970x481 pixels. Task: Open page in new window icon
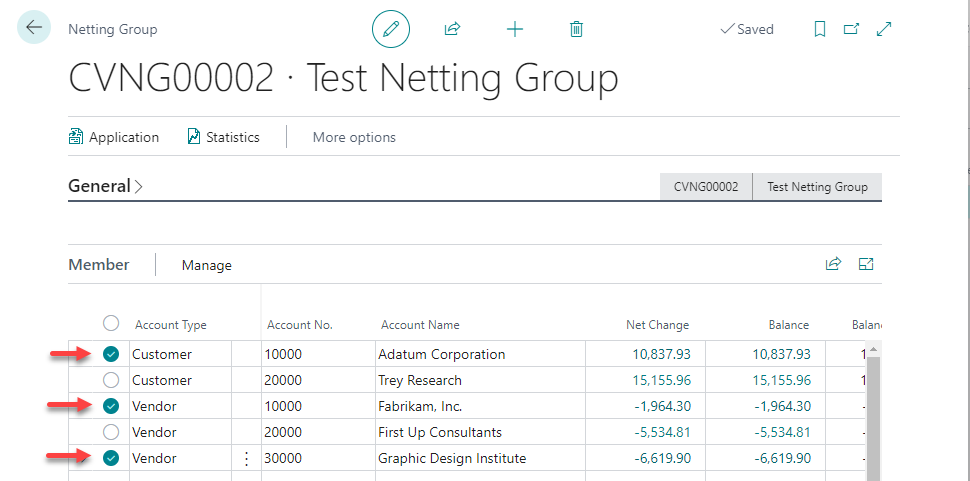(851, 29)
